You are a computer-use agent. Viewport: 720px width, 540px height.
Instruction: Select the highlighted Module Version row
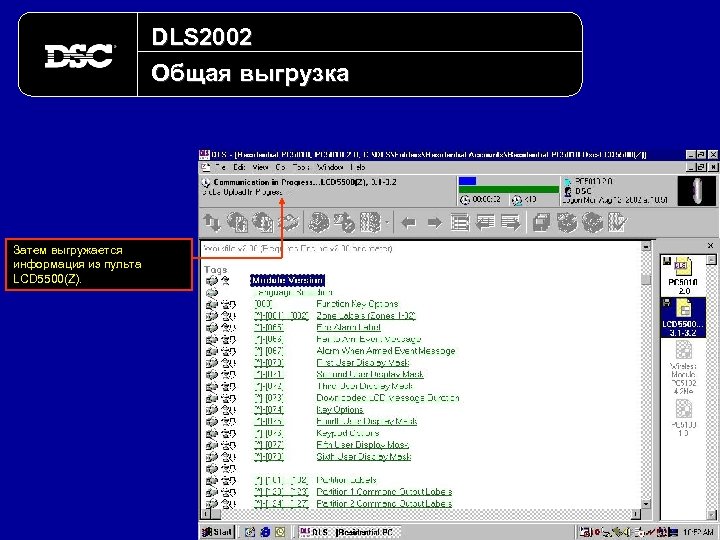pos(287,281)
